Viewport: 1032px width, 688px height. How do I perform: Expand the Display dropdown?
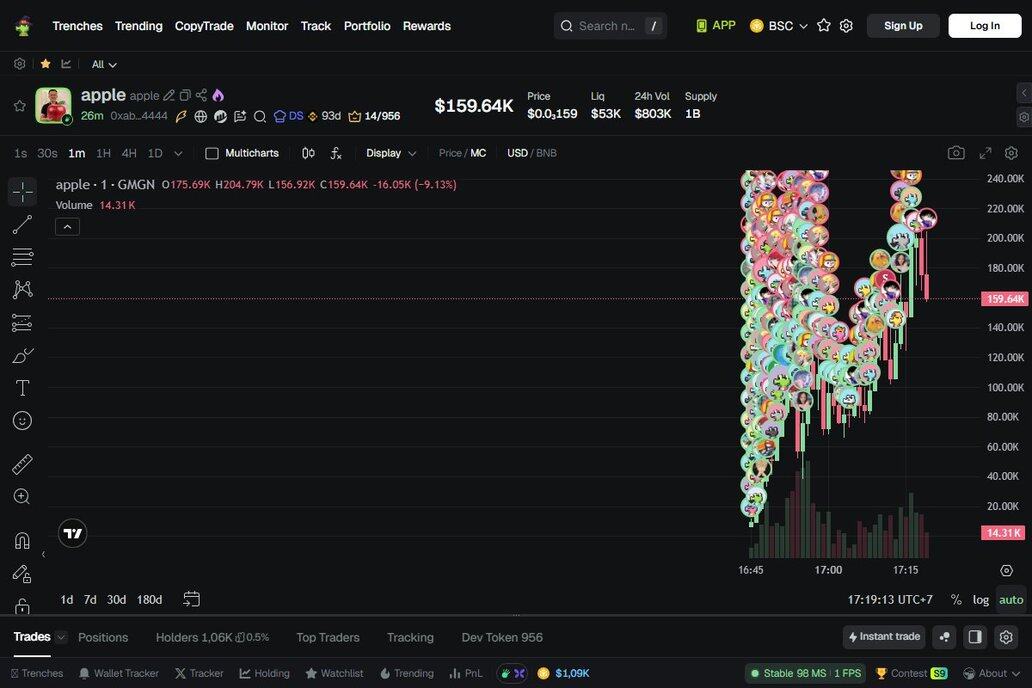click(391, 153)
